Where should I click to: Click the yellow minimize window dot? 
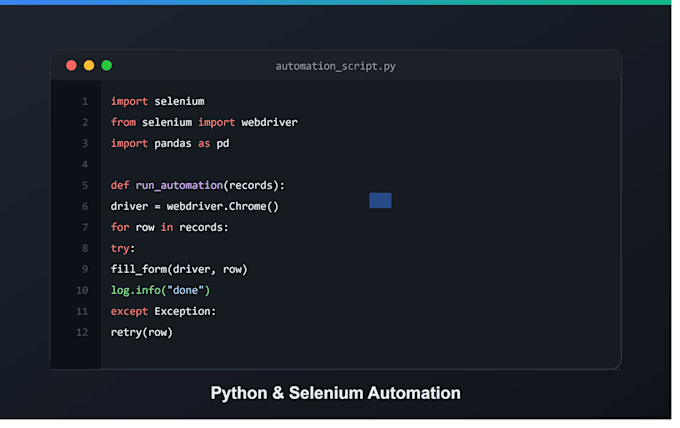[89, 65]
